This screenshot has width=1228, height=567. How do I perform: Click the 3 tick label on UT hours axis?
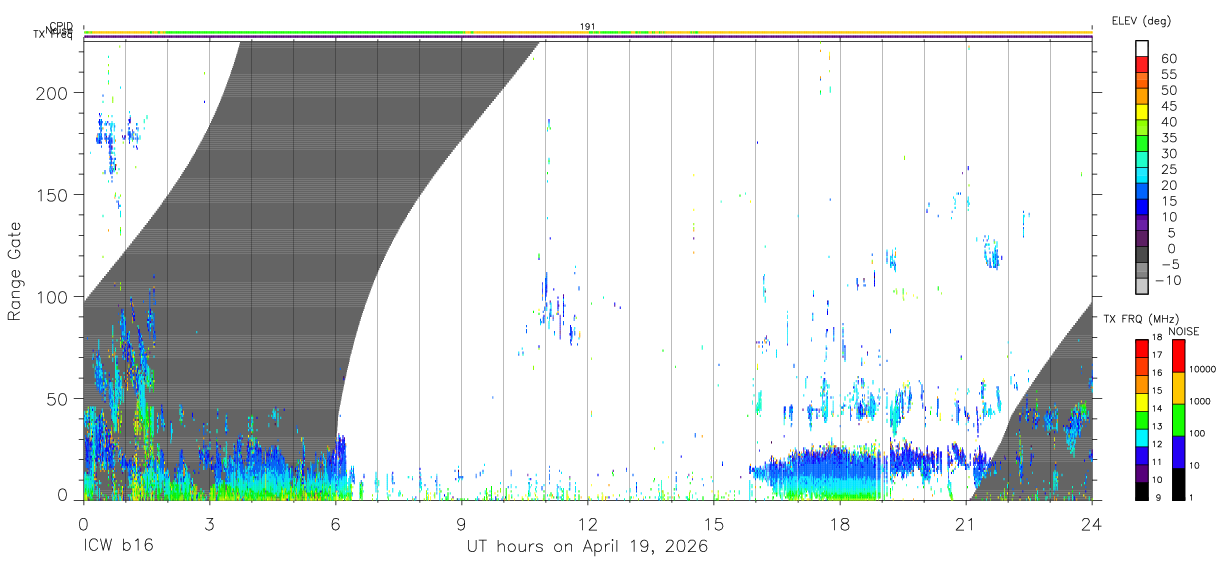pyautogui.click(x=209, y=522)
